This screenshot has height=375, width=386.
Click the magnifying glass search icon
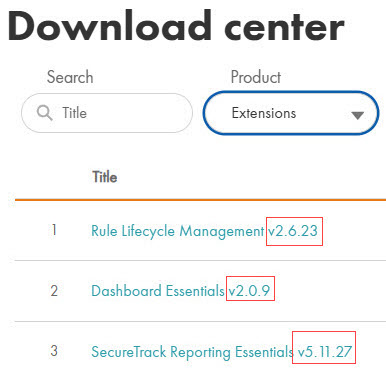point(45,113)
